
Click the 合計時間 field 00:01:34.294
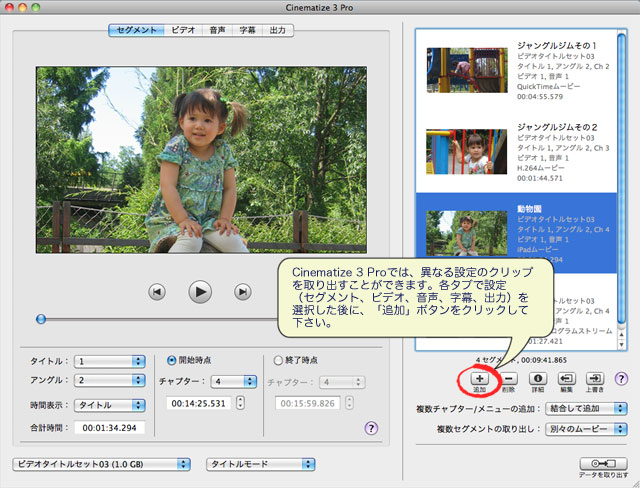[109, 428]
